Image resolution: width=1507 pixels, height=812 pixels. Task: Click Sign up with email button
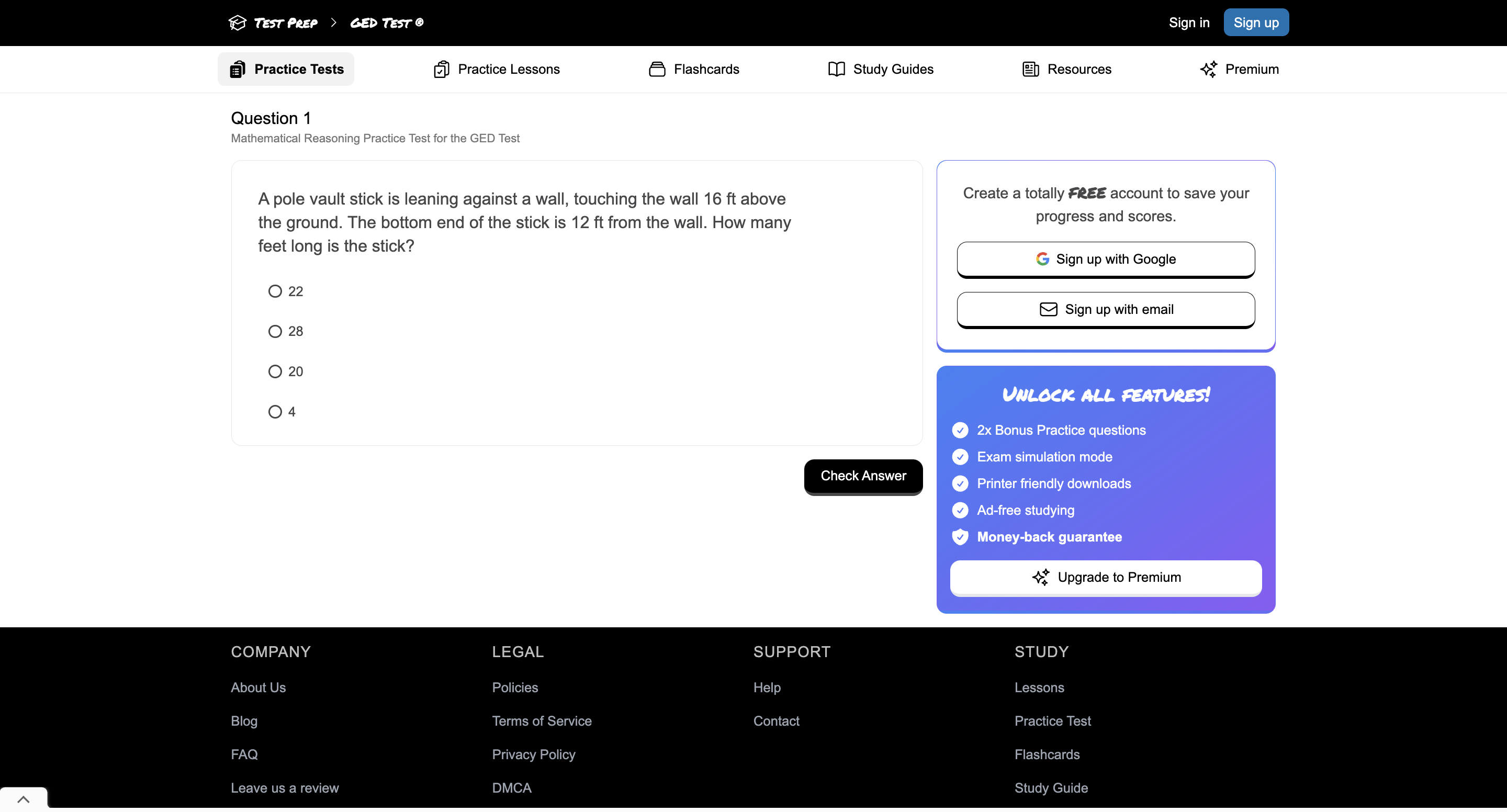point(1105,309)
